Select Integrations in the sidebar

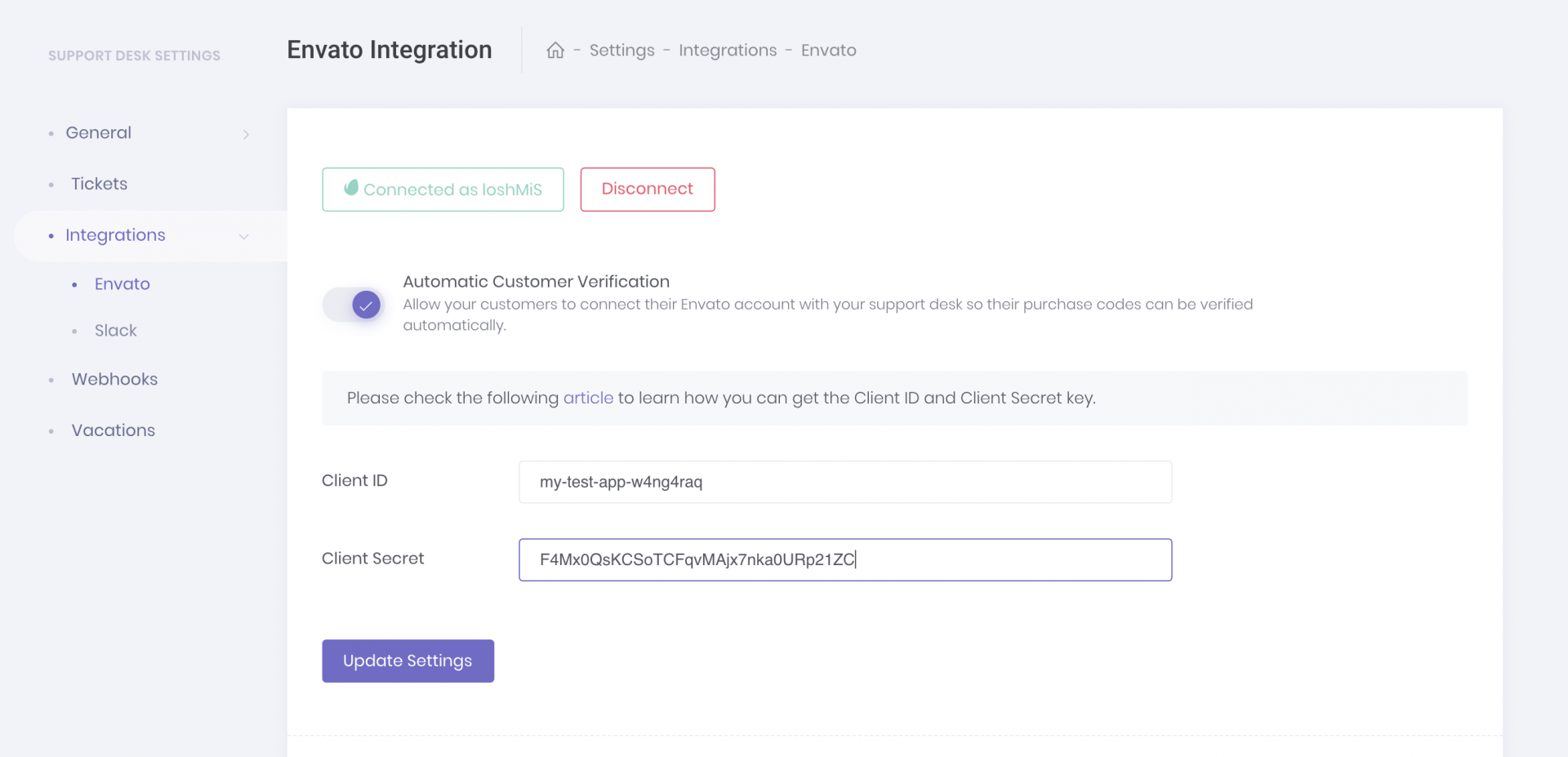pos(115,235)
